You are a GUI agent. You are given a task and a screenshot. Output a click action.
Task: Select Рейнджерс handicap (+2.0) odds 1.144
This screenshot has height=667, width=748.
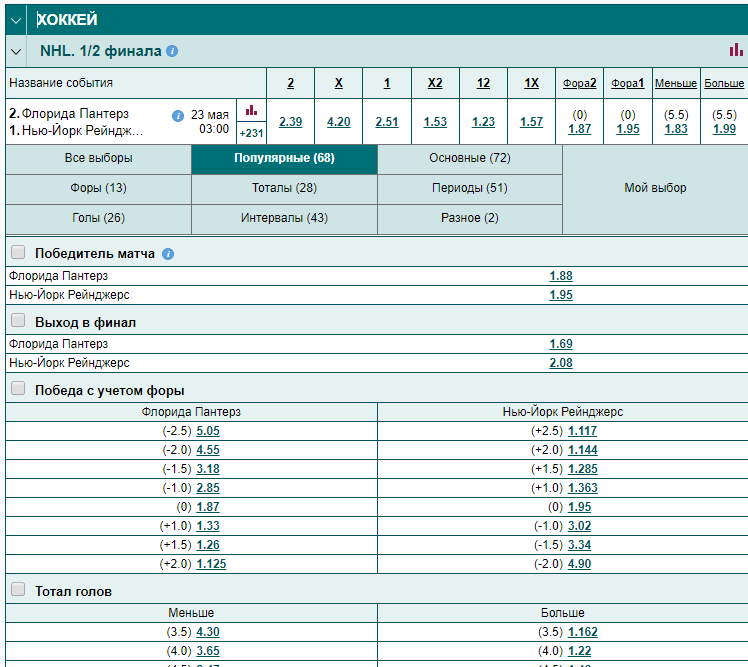tap(582, 450)
